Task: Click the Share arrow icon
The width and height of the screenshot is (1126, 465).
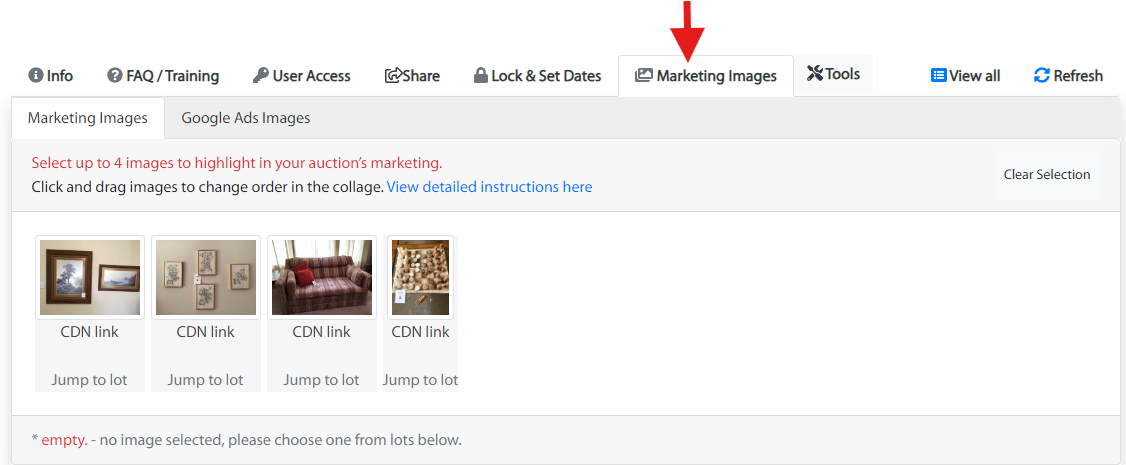Action: (394, 75)
